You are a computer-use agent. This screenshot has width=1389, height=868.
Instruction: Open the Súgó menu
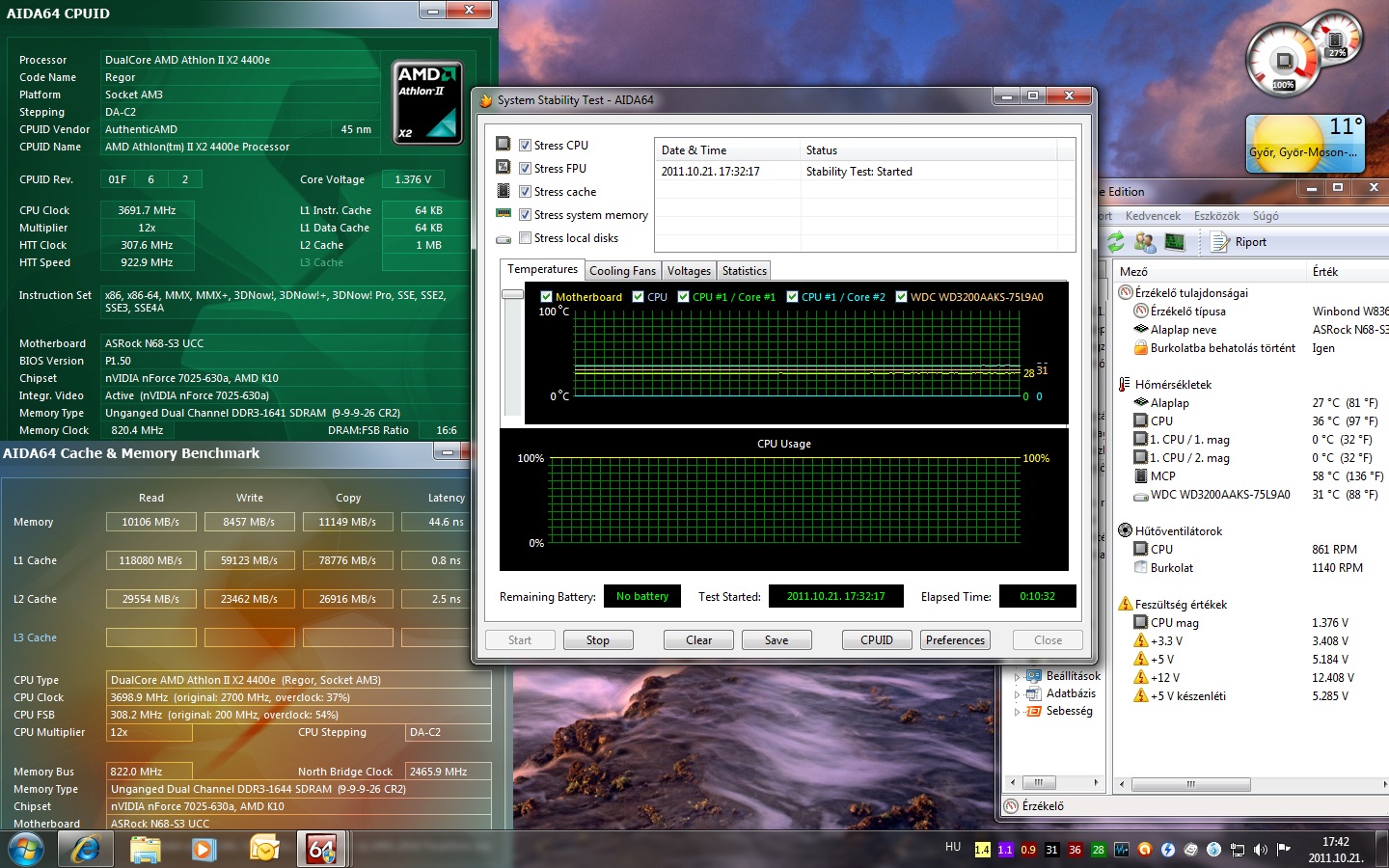[x=1266, y=216]
